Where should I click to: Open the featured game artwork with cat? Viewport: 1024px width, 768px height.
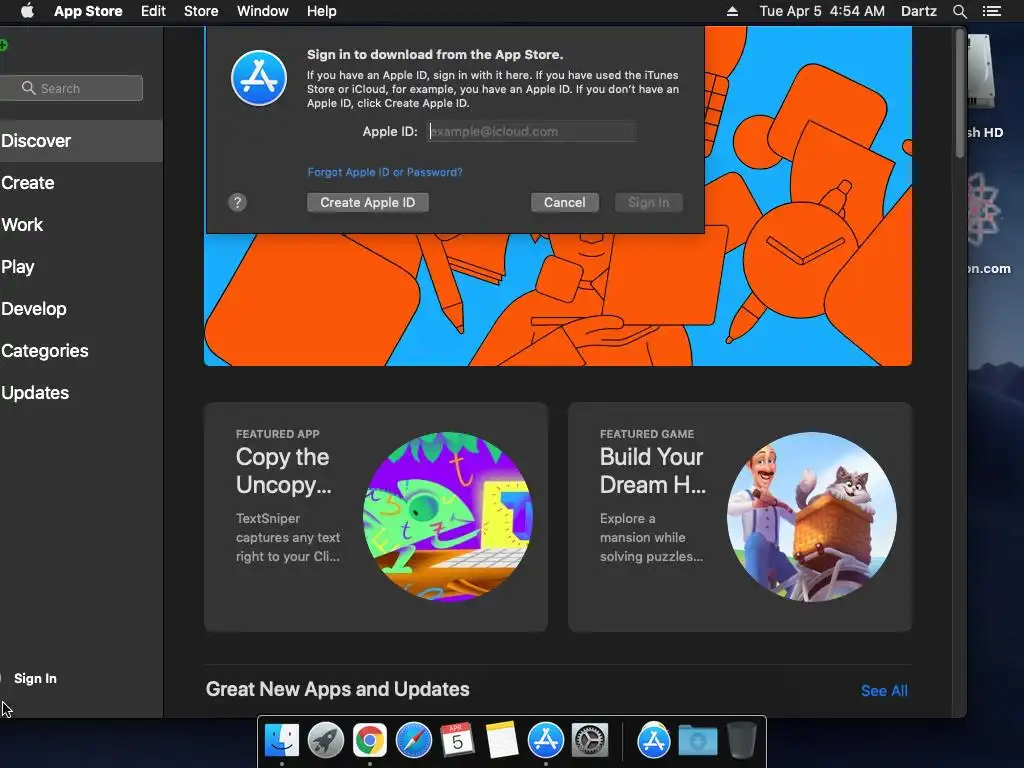tap(812, 517)
